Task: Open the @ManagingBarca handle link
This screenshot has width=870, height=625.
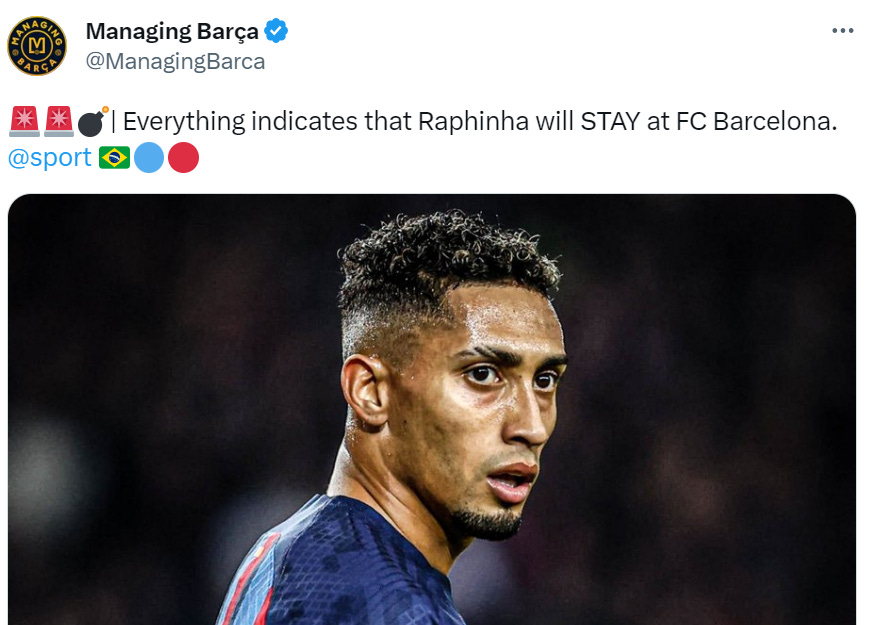Action: 175,62
